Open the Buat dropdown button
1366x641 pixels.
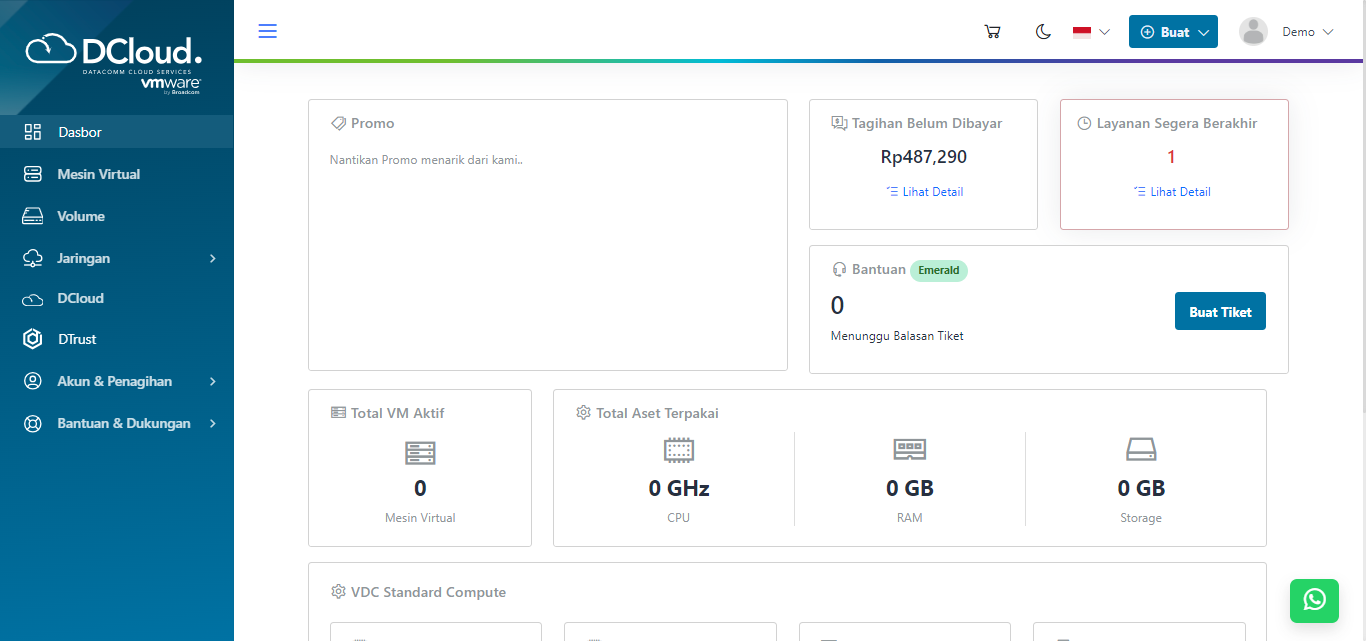pyautogui.click(x=1173, y=32)
